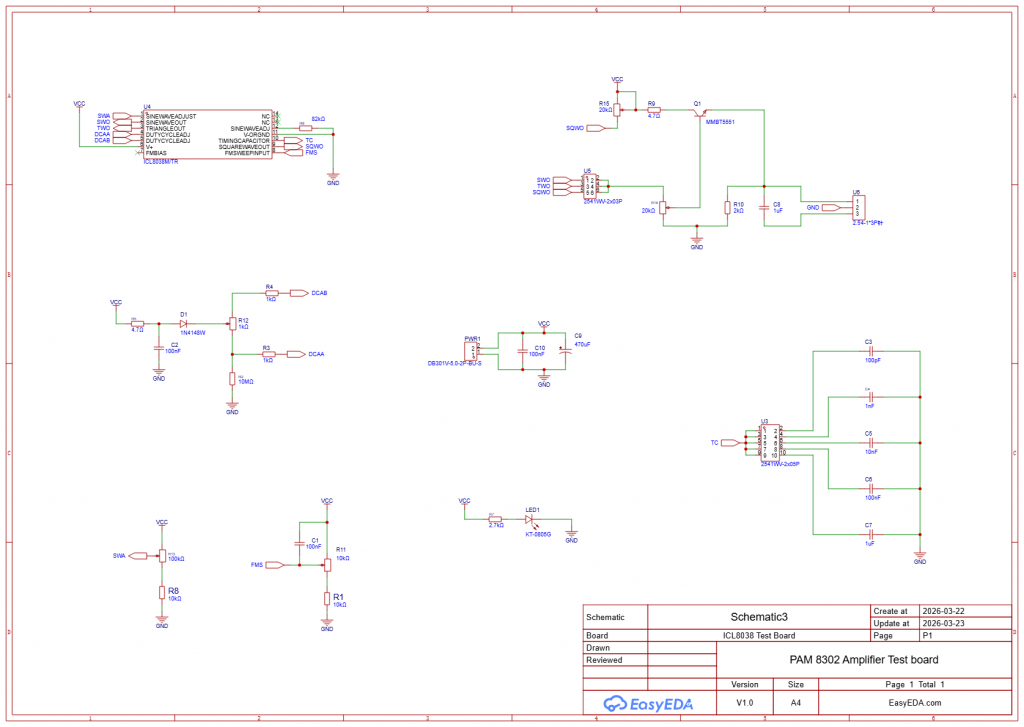
Task: Click the EasyEDA.com text in title block
Action: [x=916, y=703]
